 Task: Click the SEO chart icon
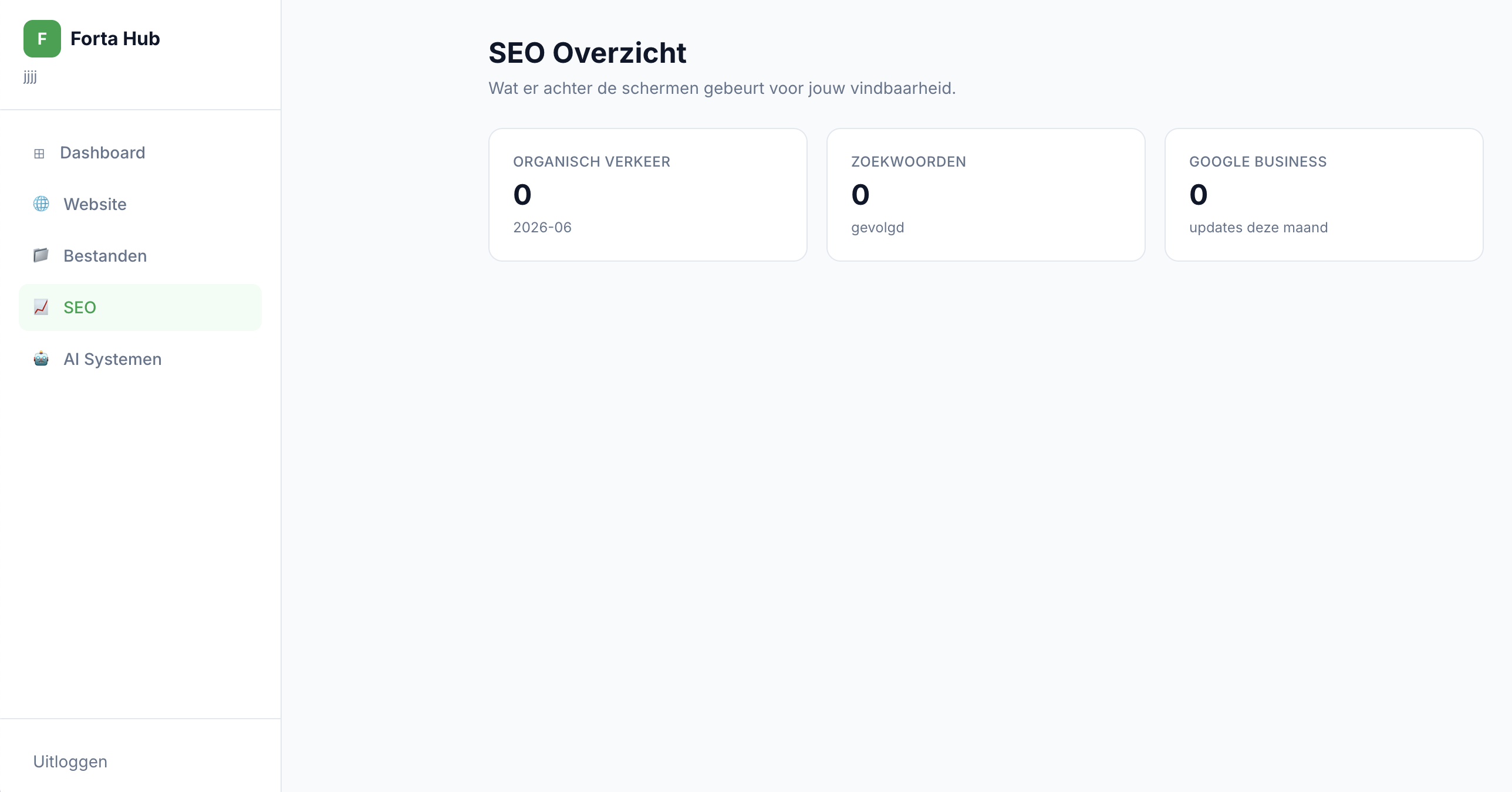point(41,307)
